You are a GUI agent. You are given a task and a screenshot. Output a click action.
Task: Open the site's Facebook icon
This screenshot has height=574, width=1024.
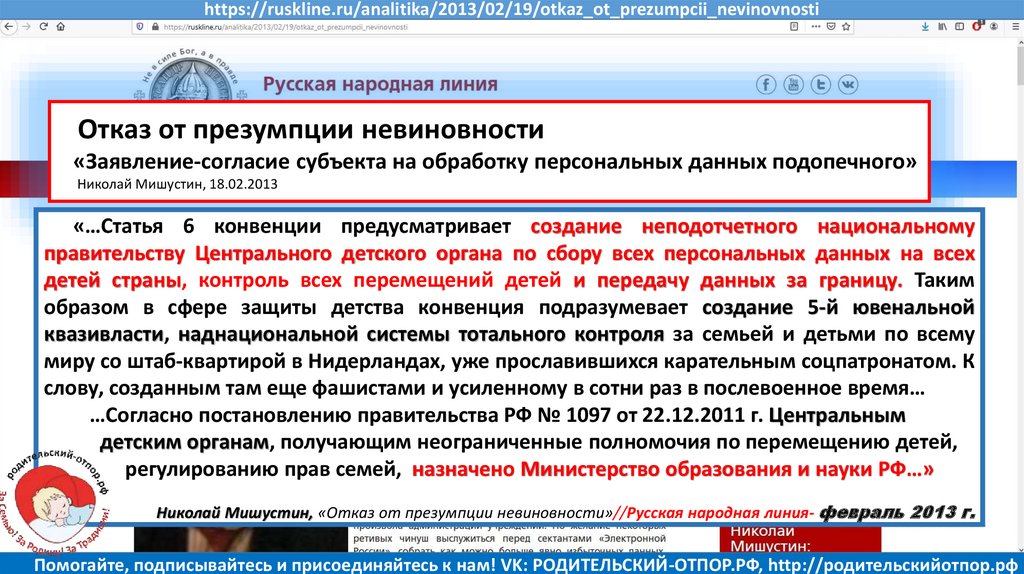click(x=766, y=84)
